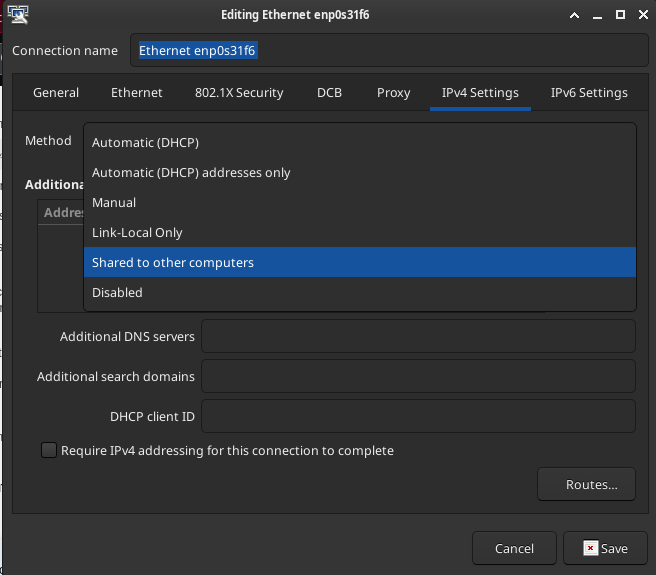
Task: Open the 802.1X Security tab
Action: coord(239,92)
